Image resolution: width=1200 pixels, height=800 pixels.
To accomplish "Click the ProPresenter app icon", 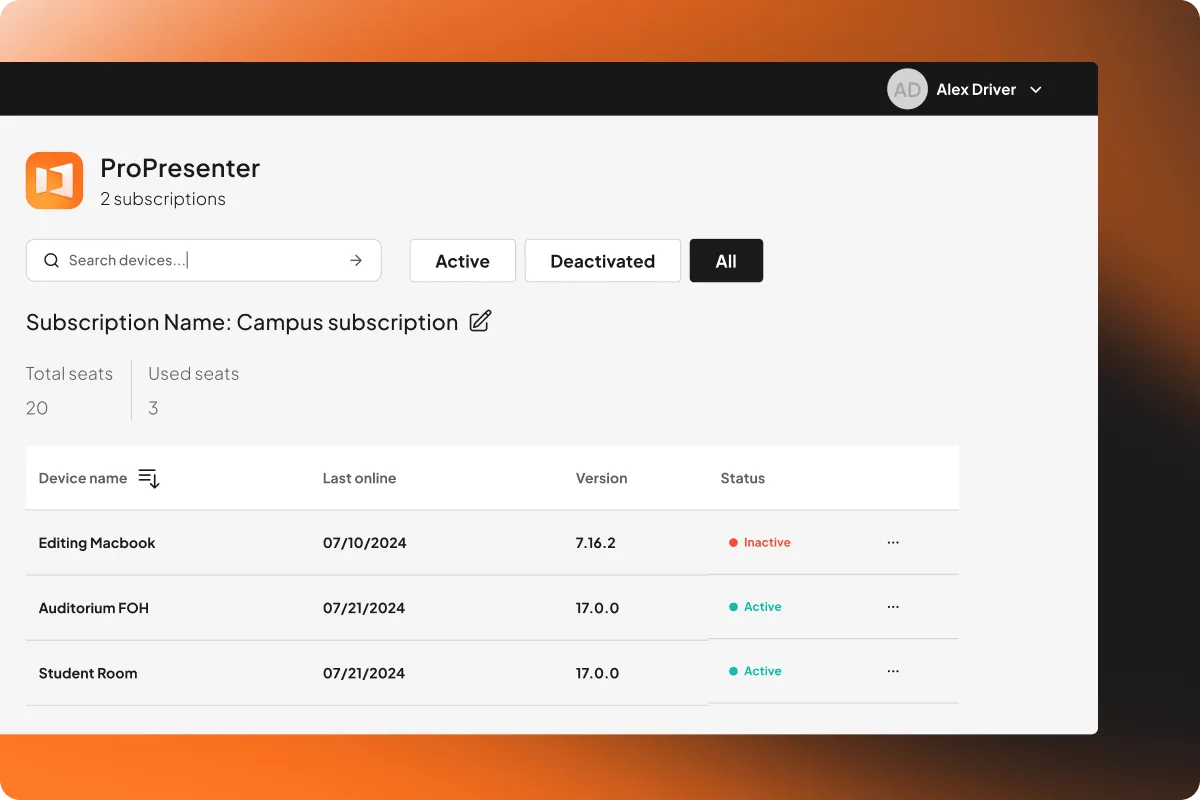I will 54,180.
